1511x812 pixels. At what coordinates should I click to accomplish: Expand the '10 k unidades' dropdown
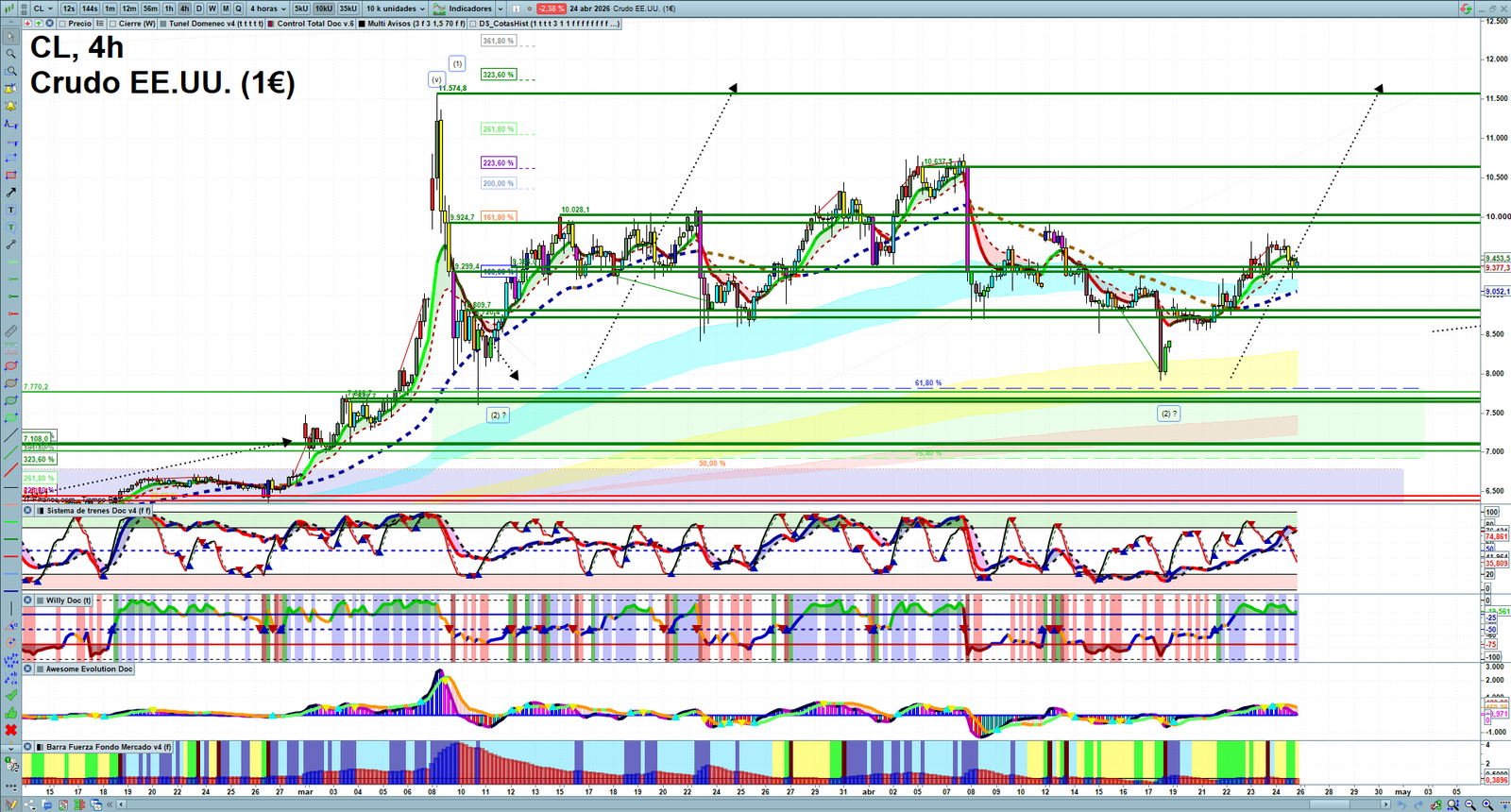tap(396, 8)
